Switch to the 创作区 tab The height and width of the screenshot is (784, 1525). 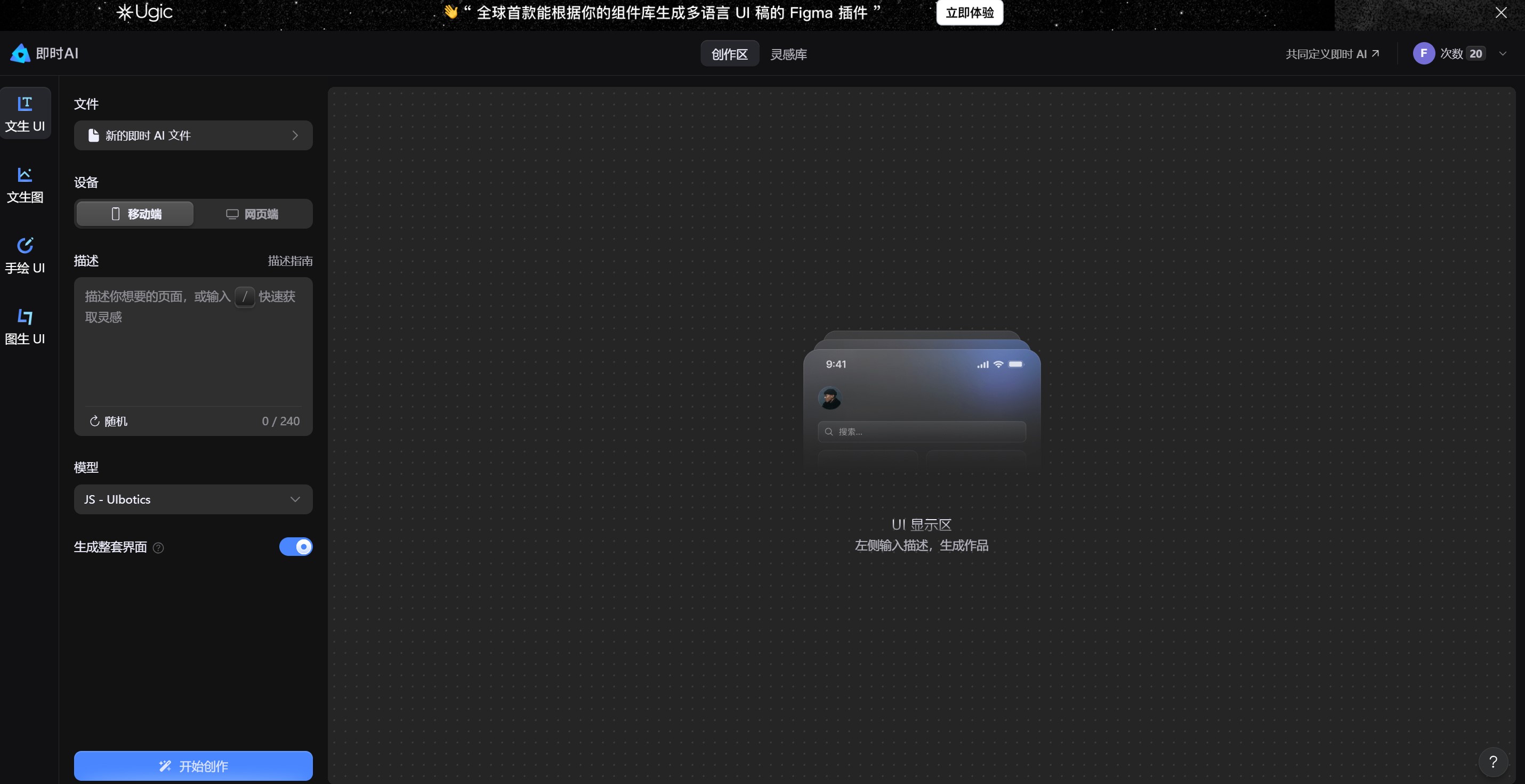coord(729,54)
